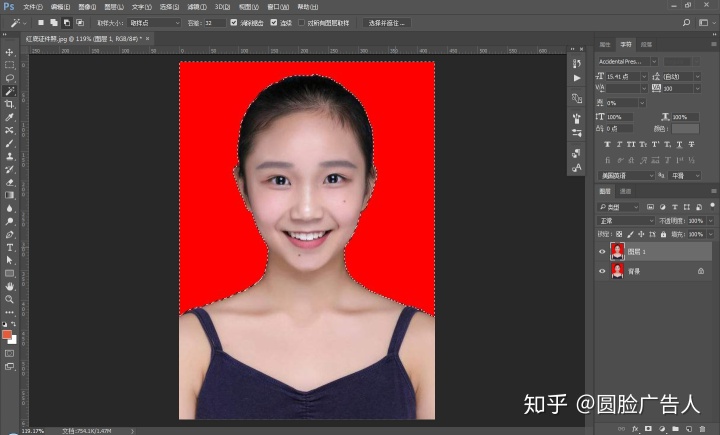Open the leading (自动) dropdown

tap(697, 76)
